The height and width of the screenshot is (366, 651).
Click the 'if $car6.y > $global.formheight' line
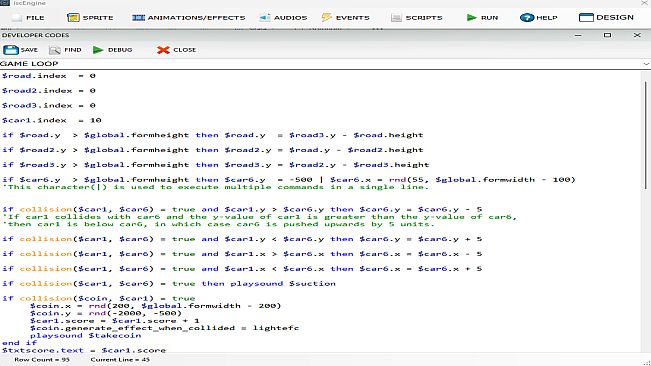(289, 180)
